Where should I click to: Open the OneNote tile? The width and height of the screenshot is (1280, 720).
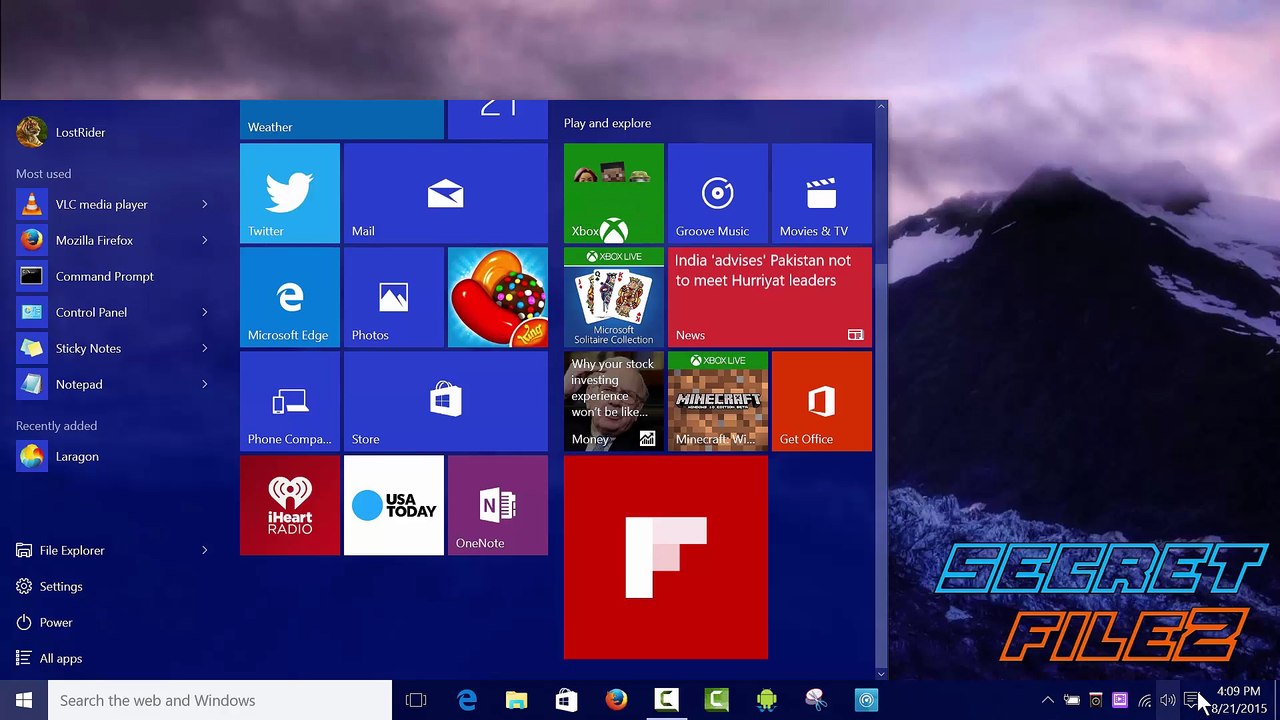498,505
